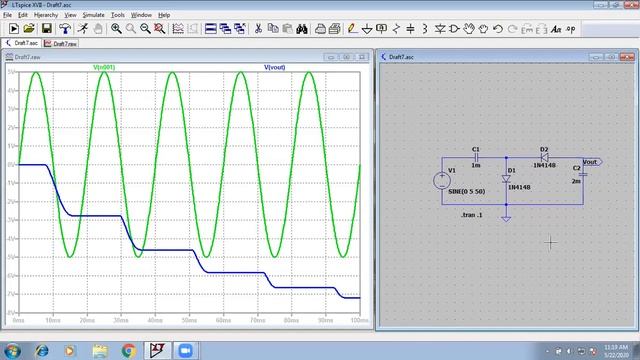The image size is (640, 360).
Task: Open the View menu
Action: pyautogui.click(x=70, y=15)
